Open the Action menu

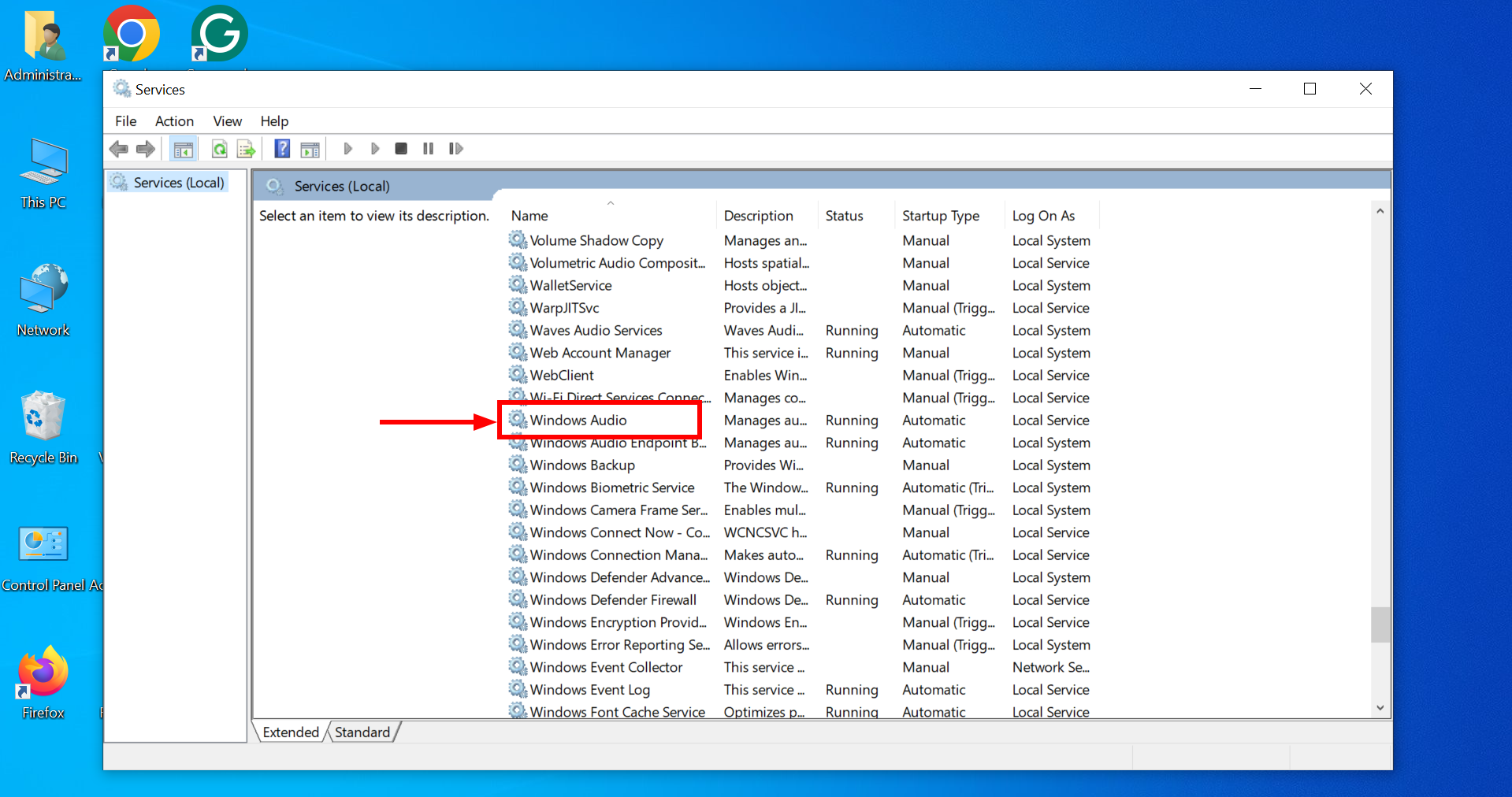tap(173, 120)
